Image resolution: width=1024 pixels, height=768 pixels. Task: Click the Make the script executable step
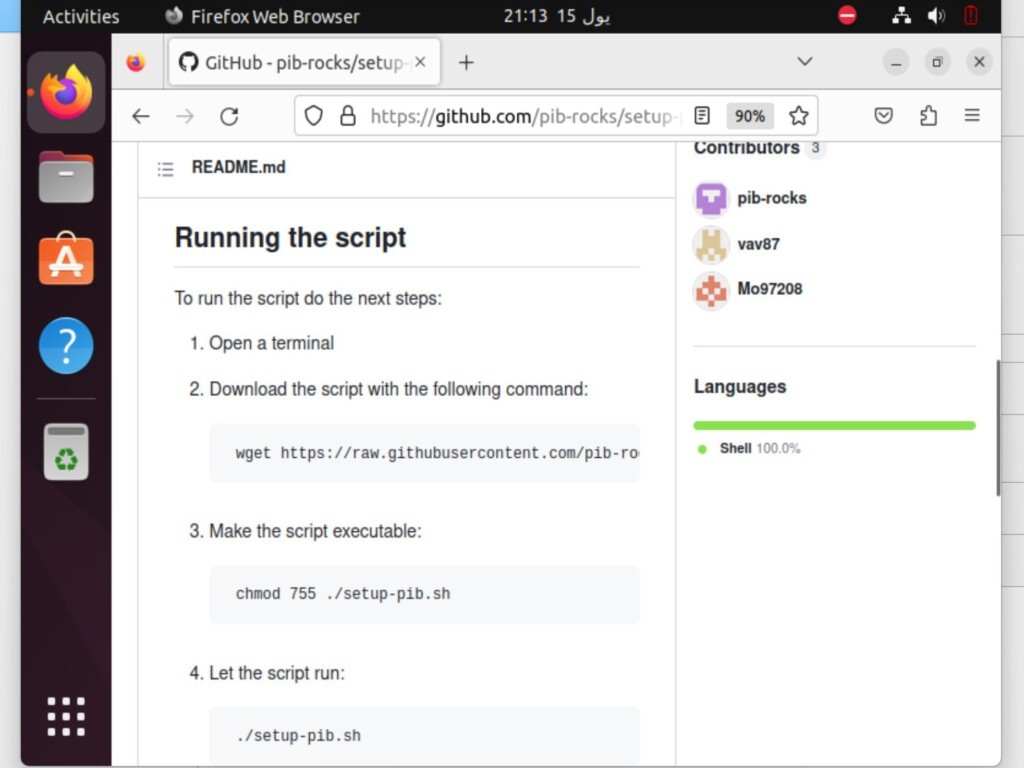point(315,531)
